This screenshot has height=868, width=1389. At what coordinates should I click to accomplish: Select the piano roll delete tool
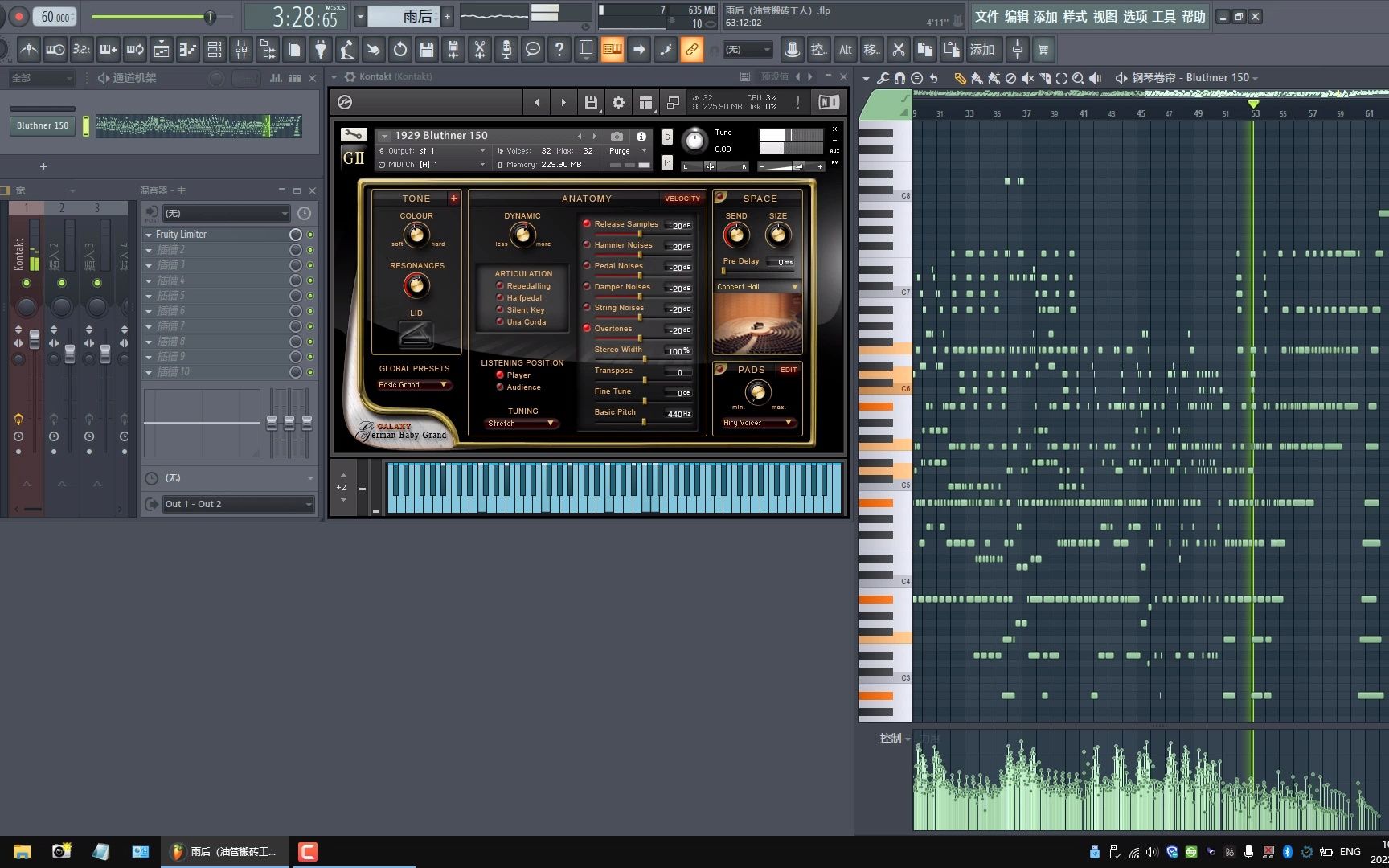coord(1010,78)
